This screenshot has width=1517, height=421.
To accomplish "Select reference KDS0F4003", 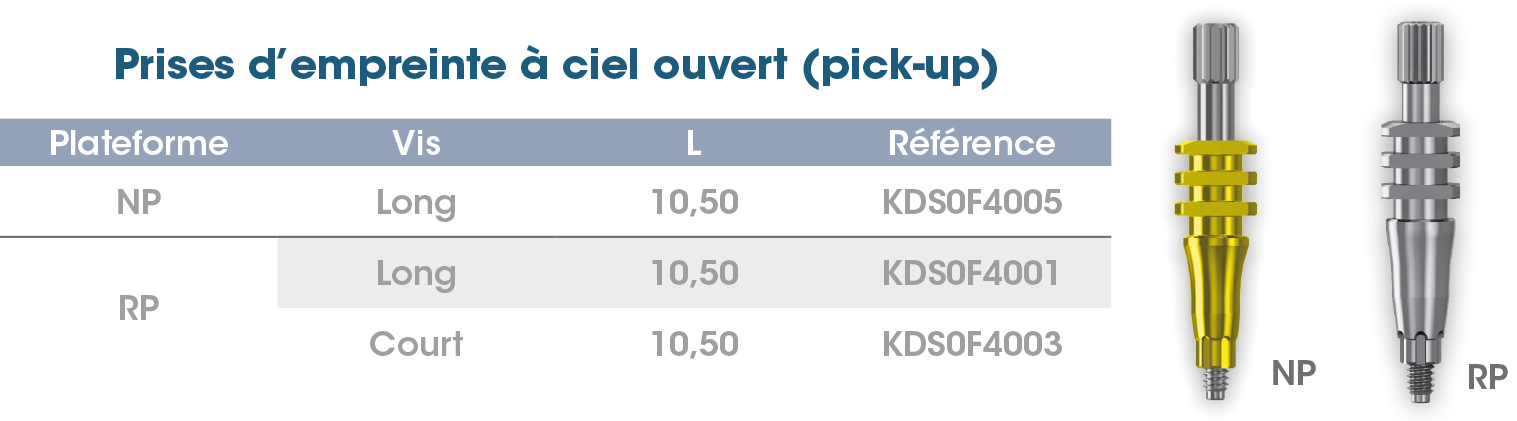I will point(972,344).
